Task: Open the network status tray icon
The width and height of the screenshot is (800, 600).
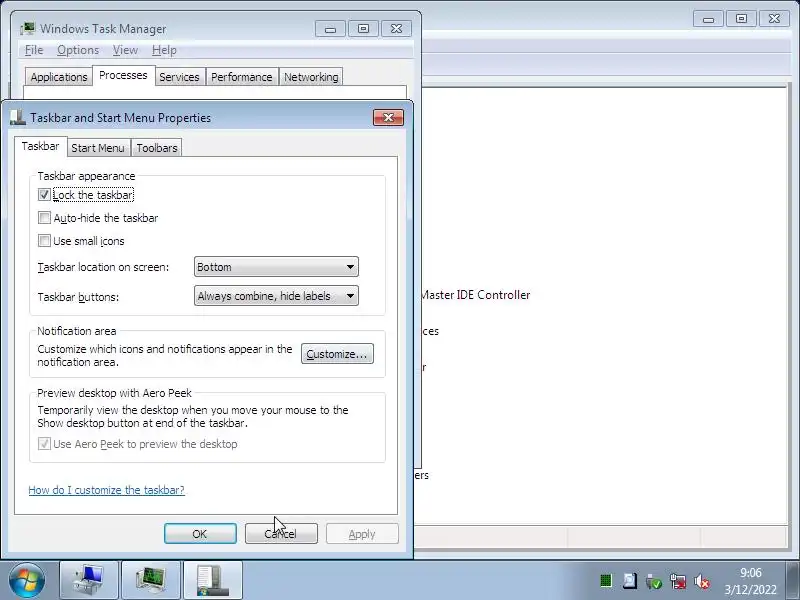Action: [678, 581]
